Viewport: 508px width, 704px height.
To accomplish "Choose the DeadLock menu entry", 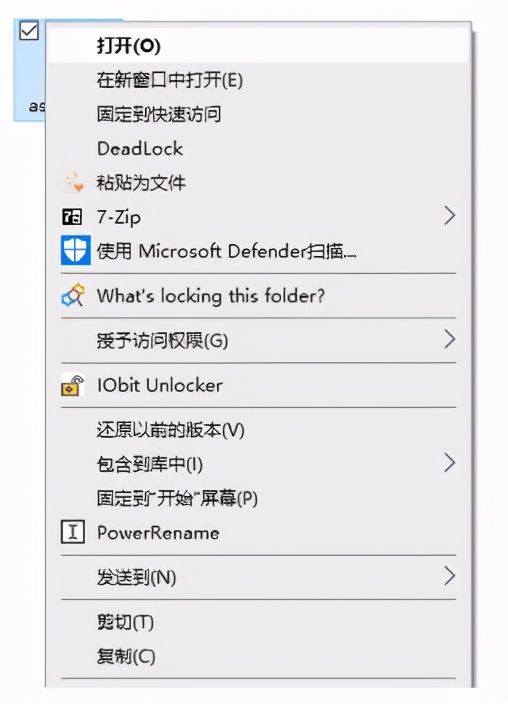I will point(258,149).
